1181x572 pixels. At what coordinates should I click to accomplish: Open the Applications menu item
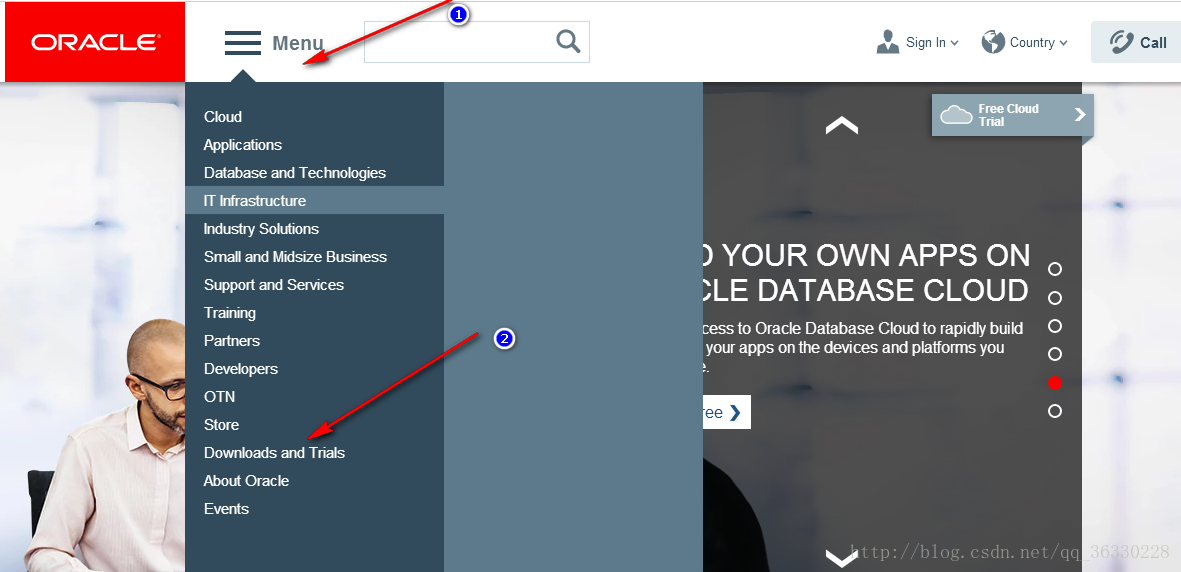(x=243, y=145)
